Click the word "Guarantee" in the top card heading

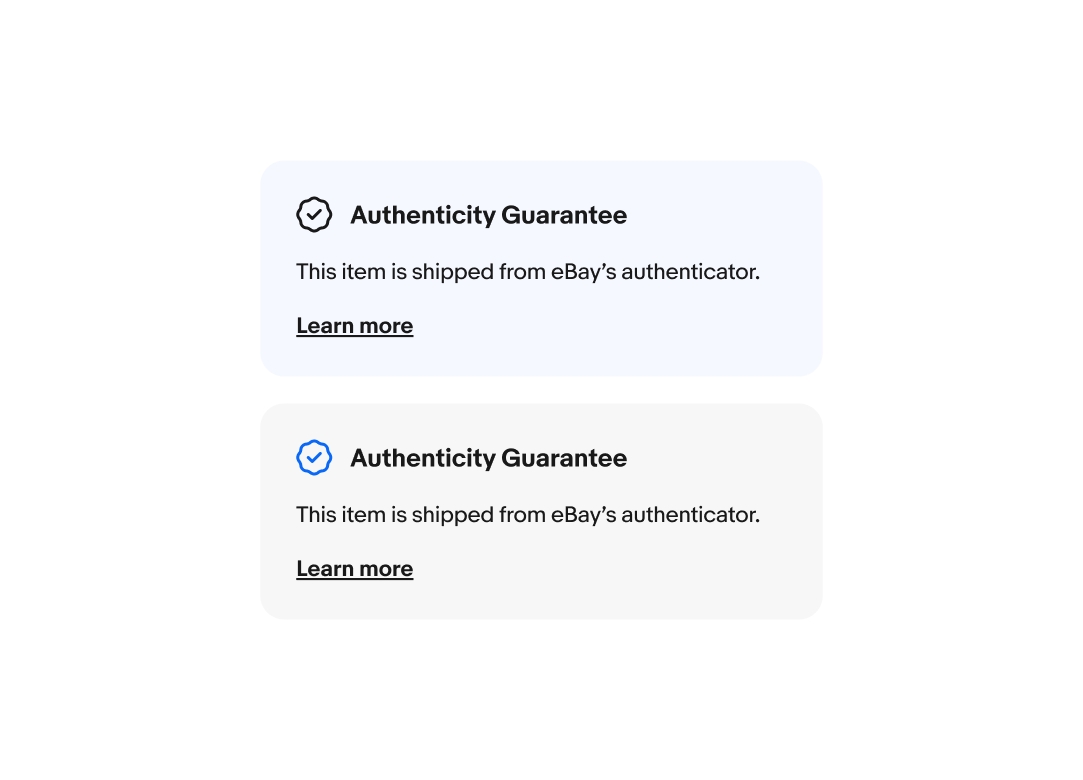pyautogui.click(x=564, y=215)
